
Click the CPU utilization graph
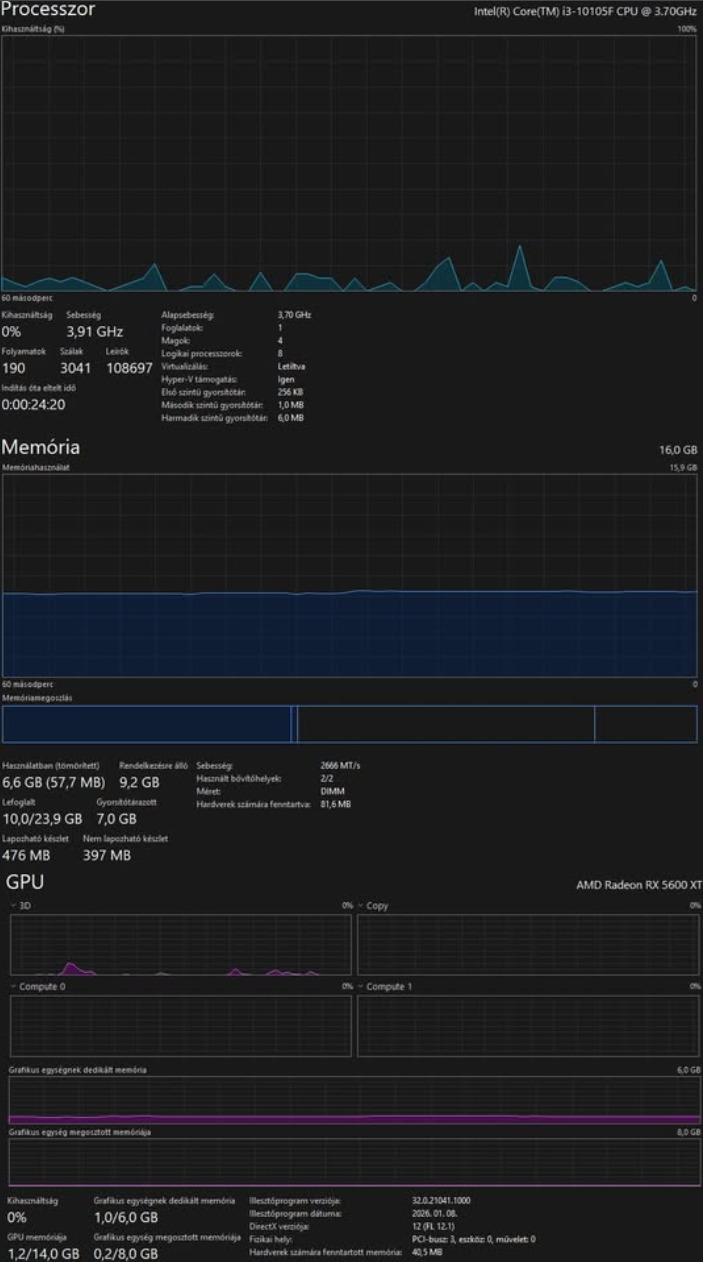point(349,164)
